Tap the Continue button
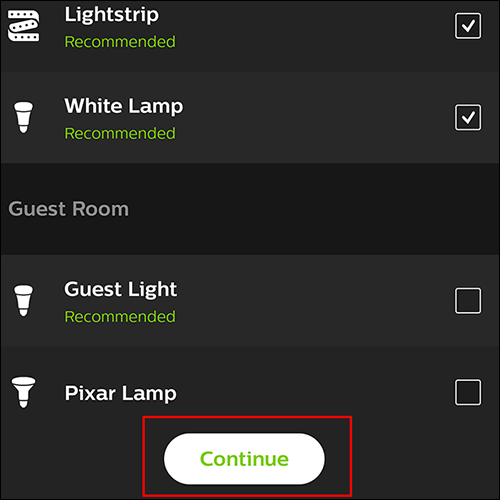 [244, 459]
